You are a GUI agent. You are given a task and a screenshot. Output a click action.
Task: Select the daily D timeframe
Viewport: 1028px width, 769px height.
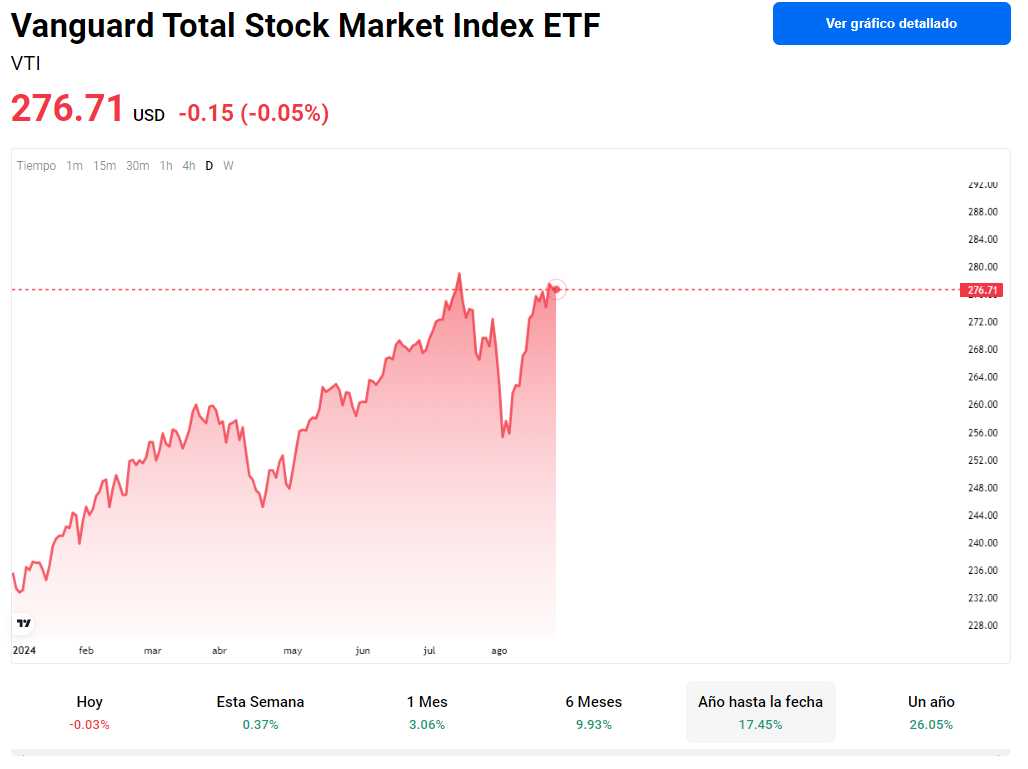[x=209, y=166]
